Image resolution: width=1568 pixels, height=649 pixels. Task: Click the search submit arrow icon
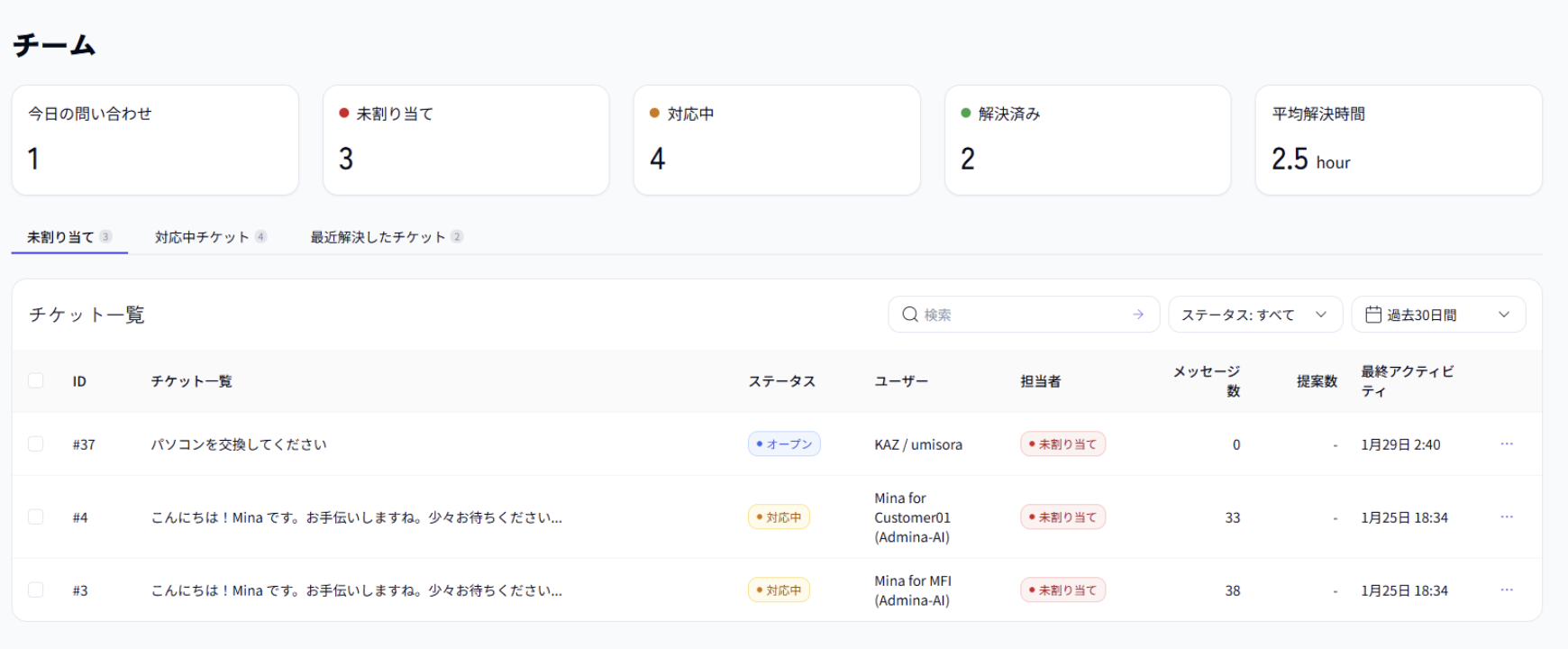coord(1138,315)
